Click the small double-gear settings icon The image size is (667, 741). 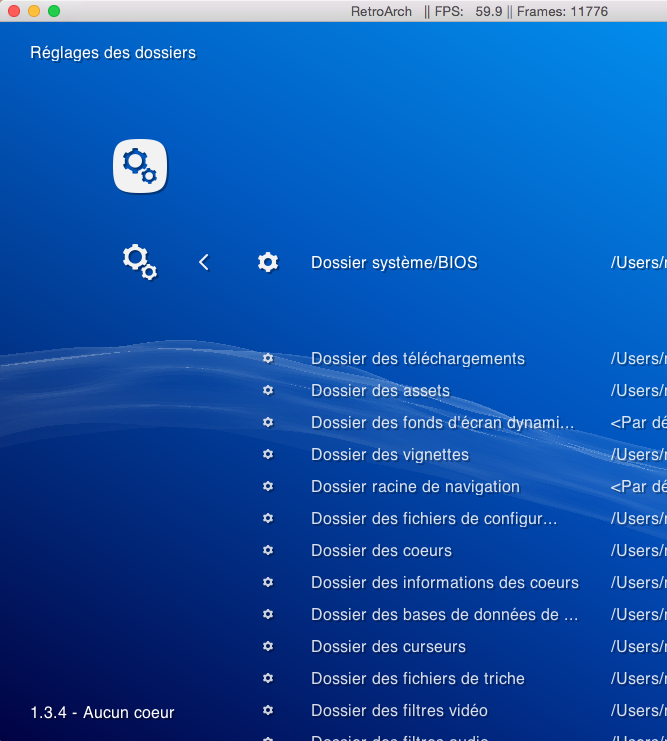click(x=140, y=262)
